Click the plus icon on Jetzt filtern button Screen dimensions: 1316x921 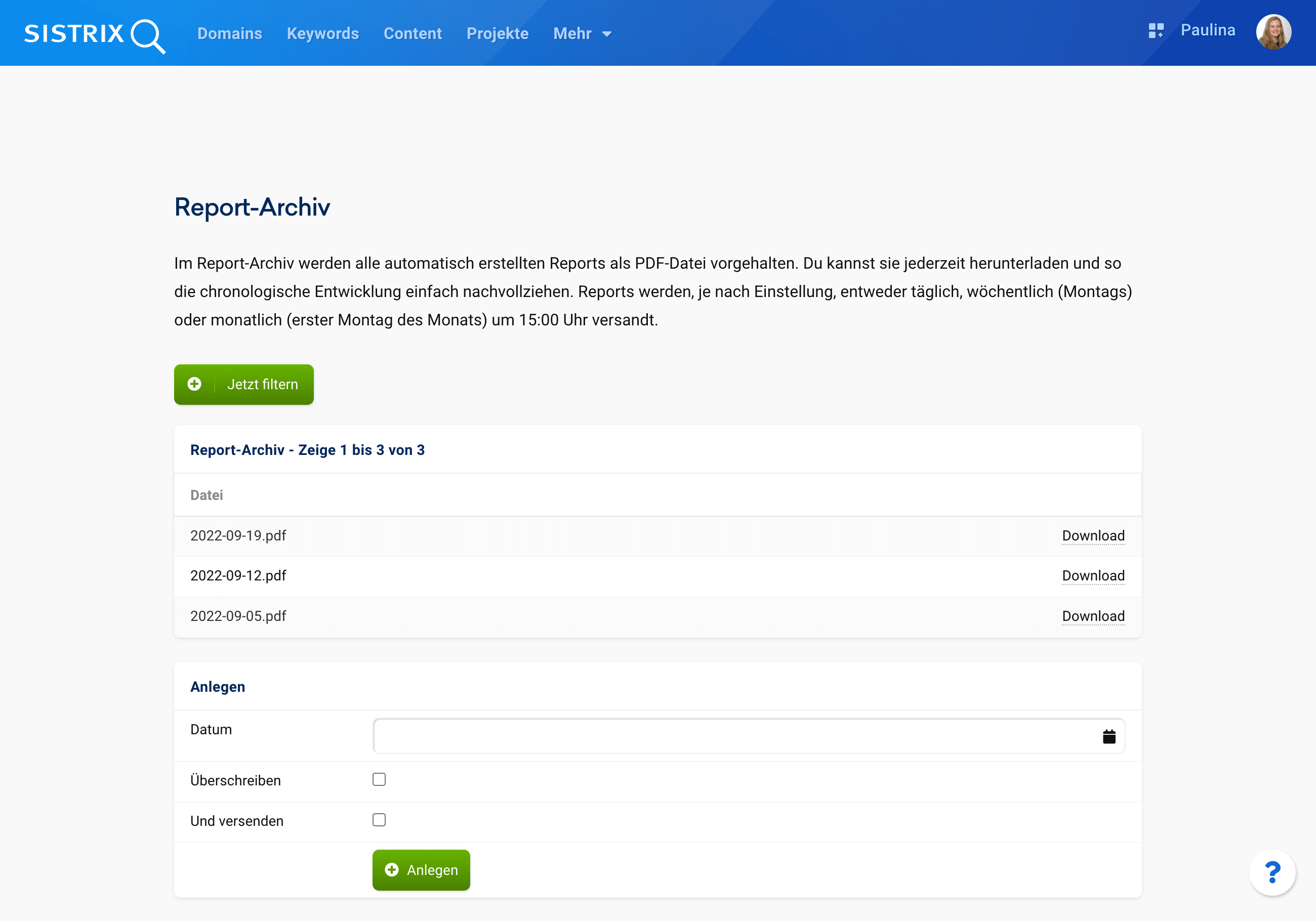tap(195, 384)
